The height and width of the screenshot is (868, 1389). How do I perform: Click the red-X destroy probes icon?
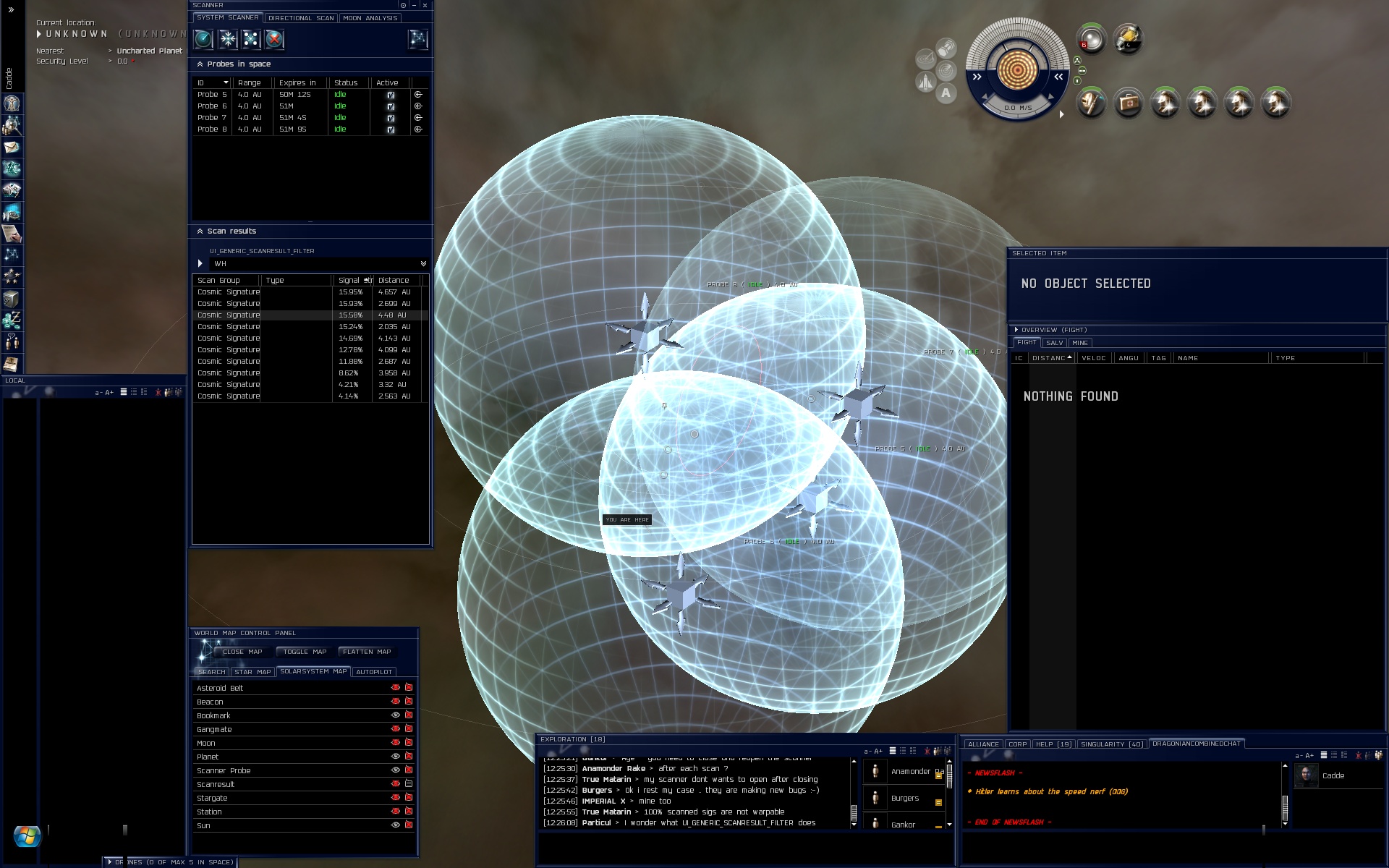point(274,39)
